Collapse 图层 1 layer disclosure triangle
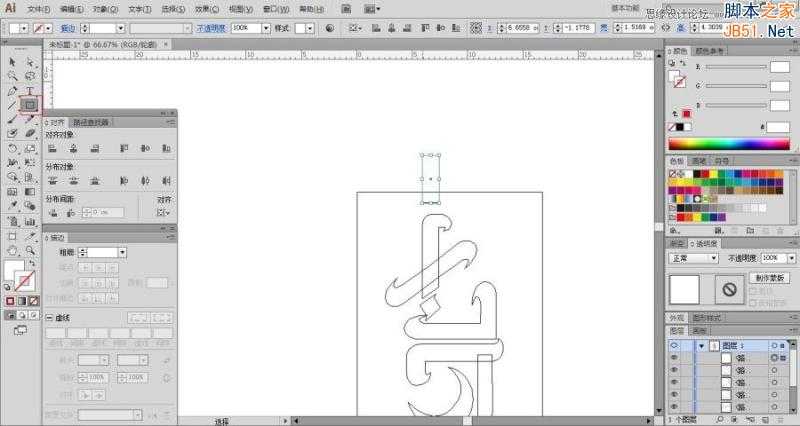This screenshot has width=800, height=426. (x=702, y=346)
